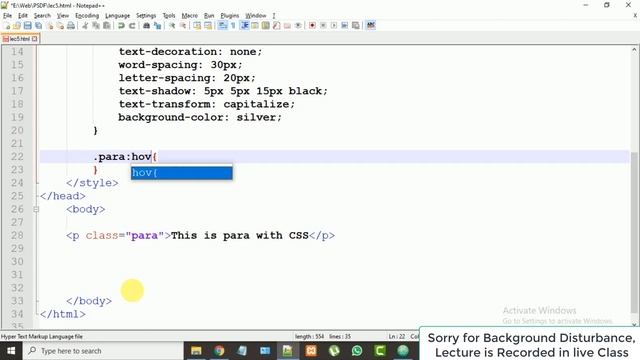Open the Plugins menu
The width and height of the screenshot is (640, 360).
point(230,16)
